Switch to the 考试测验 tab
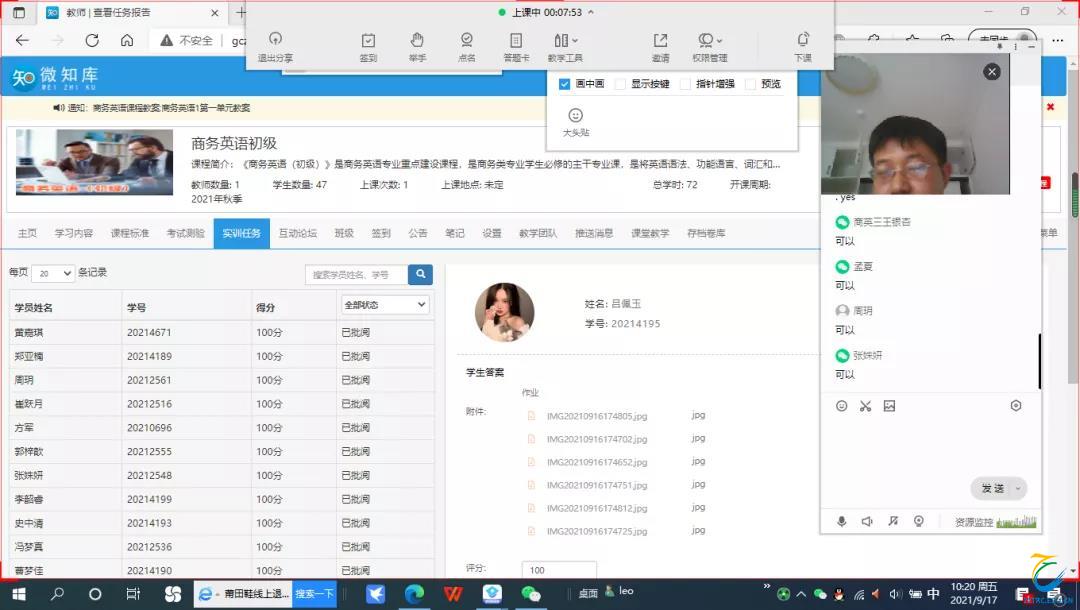The image size is (1080, 610). [x=185, y=233]
